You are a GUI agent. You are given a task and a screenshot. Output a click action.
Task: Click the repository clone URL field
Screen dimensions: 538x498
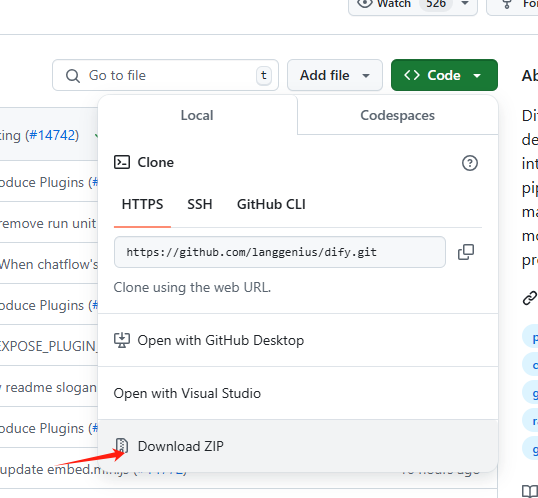[x=280, y=252]
